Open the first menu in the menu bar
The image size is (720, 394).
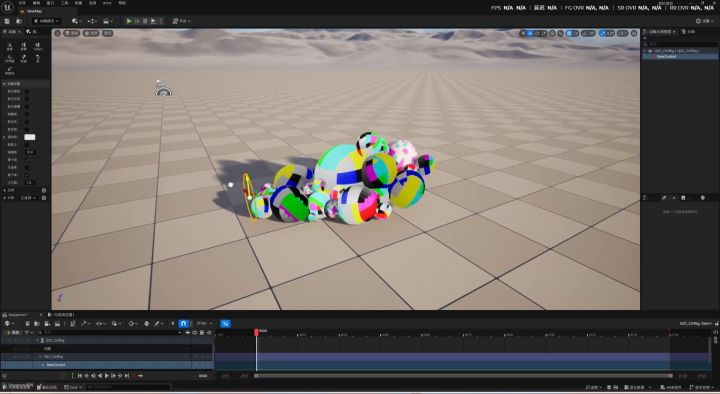22,3
